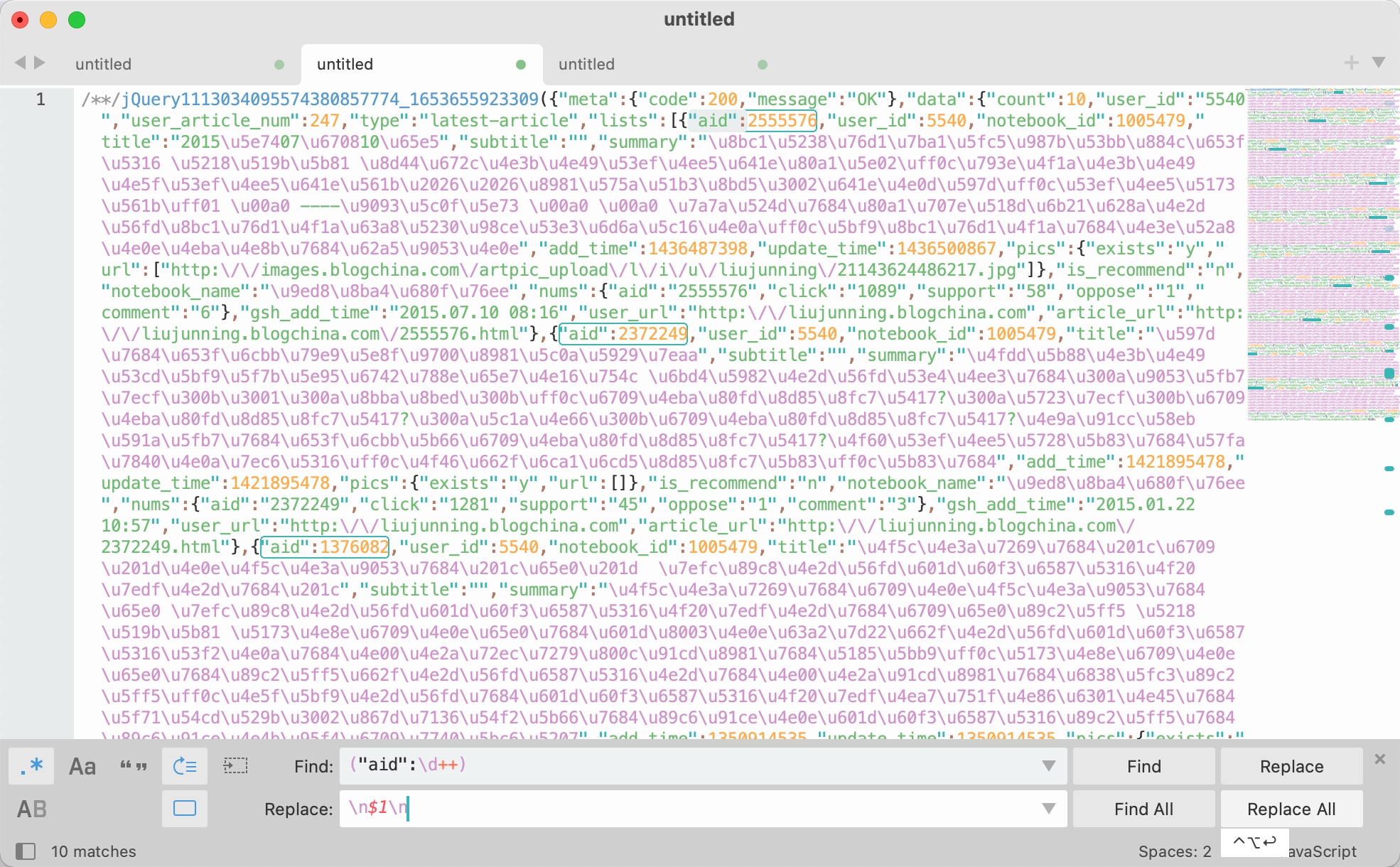The width and height of the screenshot is (1400, 867).
Task: Toggle in-selection search icon
Action: [235, 766]
